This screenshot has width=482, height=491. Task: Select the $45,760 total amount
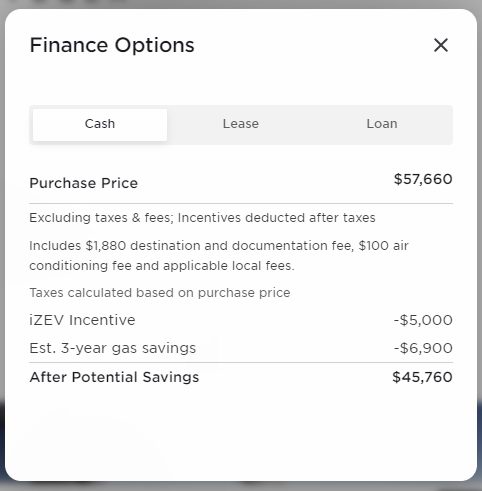coord(422,377)
